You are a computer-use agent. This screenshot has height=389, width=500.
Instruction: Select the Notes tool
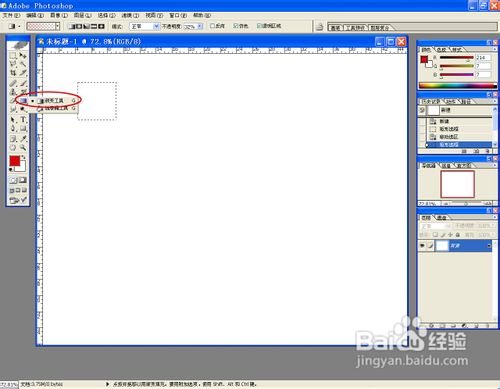point(13,139)
